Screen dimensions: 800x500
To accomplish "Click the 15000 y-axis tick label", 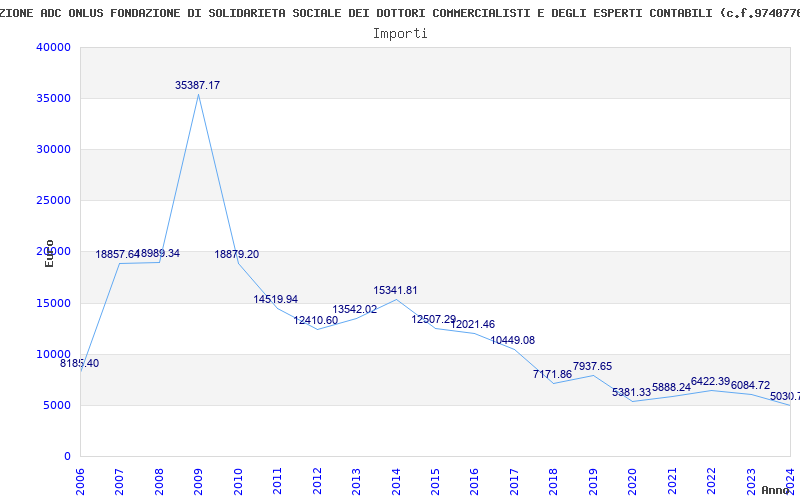I will click(54, 303).
